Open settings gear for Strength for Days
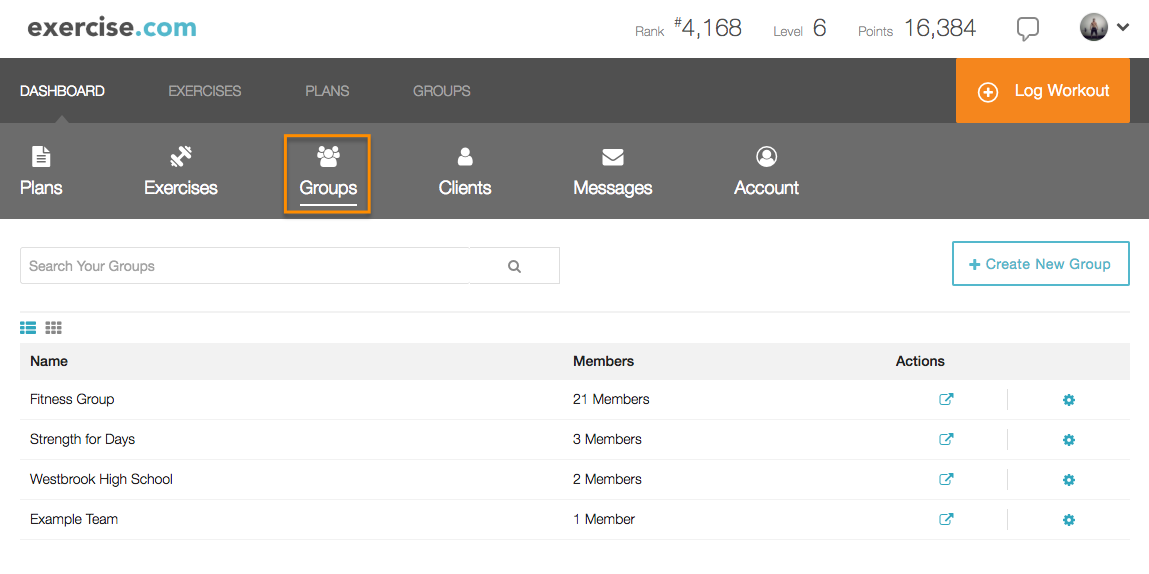The image size is (1149, 574). (1068, 440)
